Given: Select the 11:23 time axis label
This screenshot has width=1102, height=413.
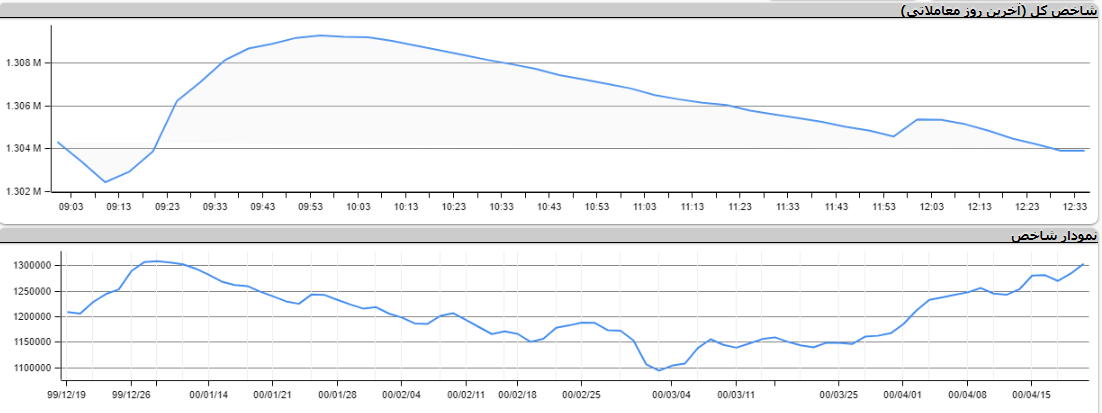Looking at the screenshot, I should (x=740, y=206).
